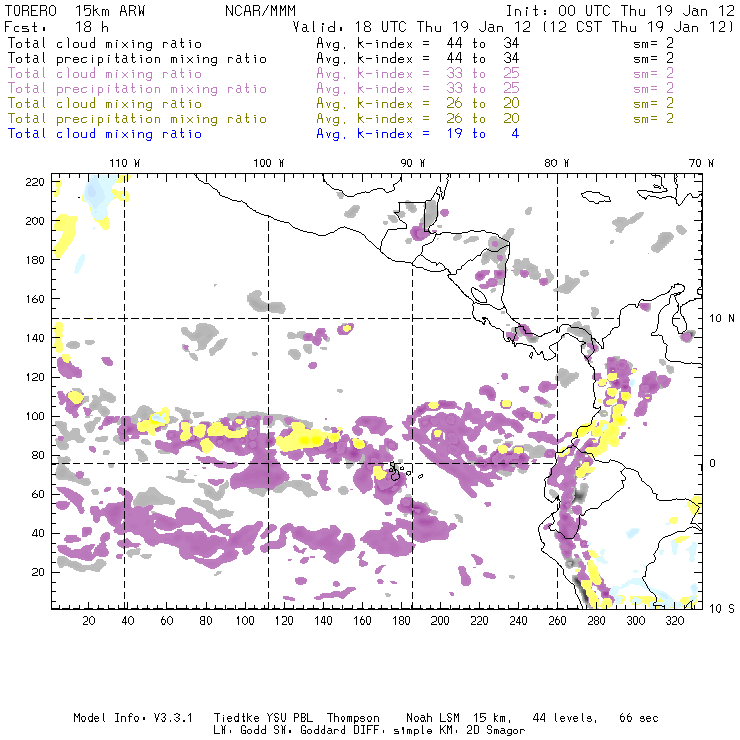Select the "Noah LSM" label
The height and width of the screenshot is (740, 740).
tap(433, 718)
